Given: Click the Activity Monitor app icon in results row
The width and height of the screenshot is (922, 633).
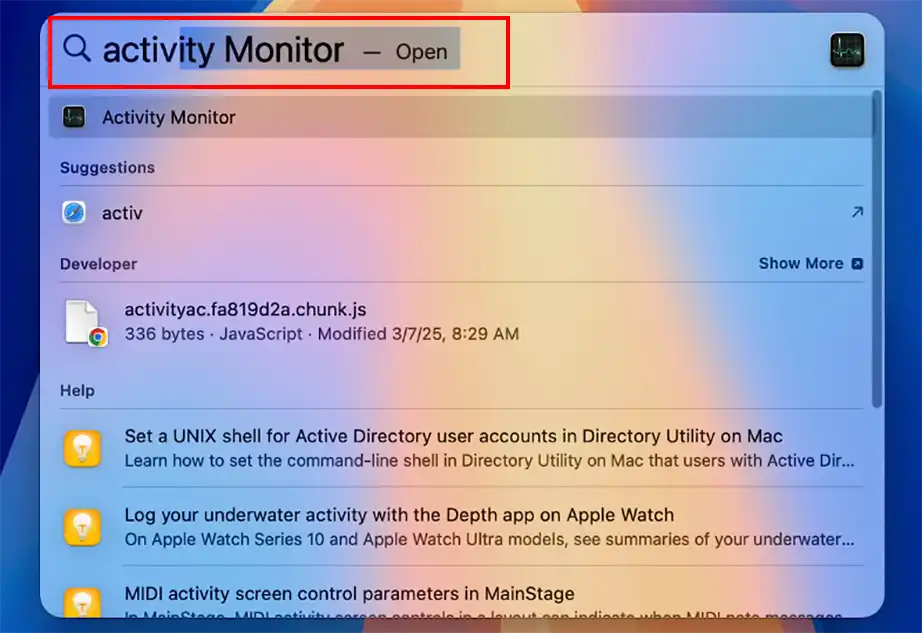Looking at the screenshot, I should click(74, 117).
